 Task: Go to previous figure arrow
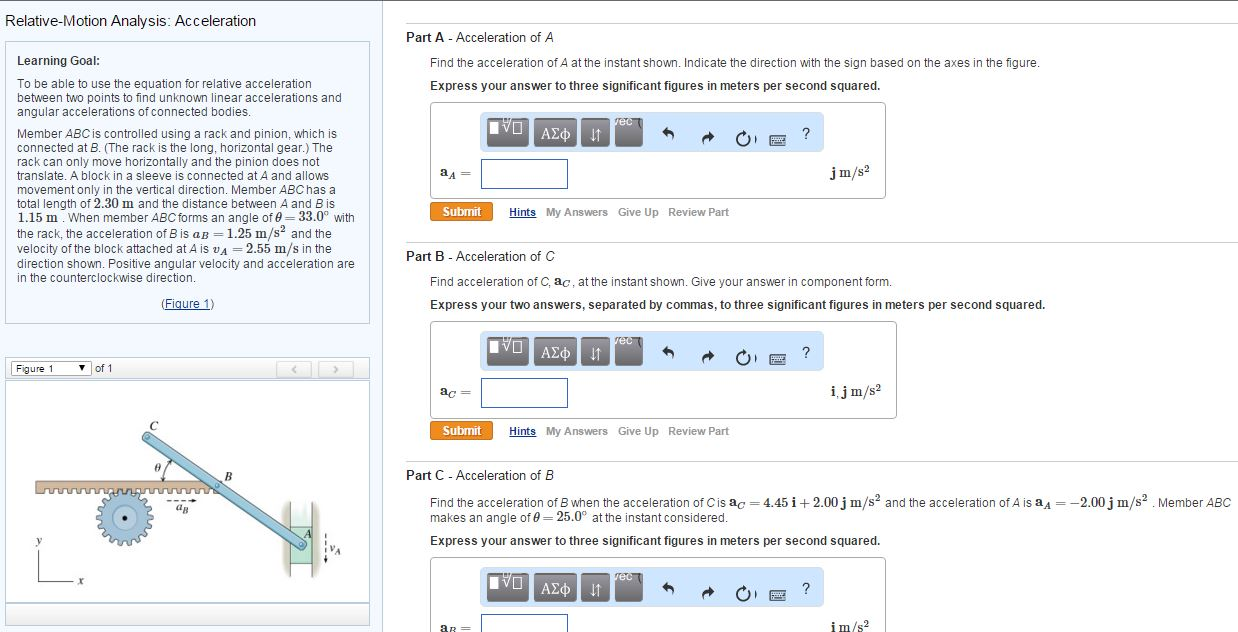[x=295, y=370]
